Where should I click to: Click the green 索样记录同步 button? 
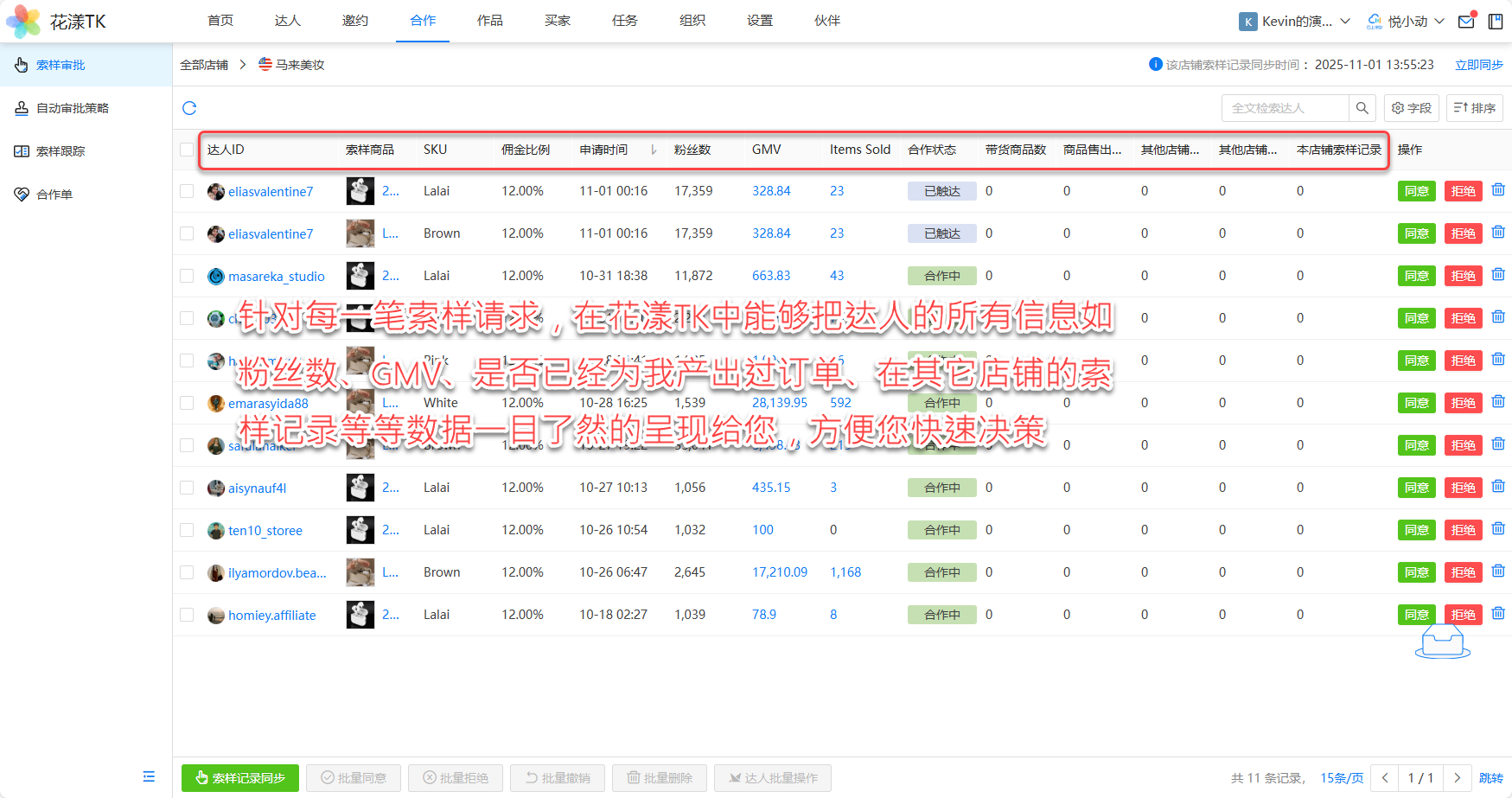[240, 778]
